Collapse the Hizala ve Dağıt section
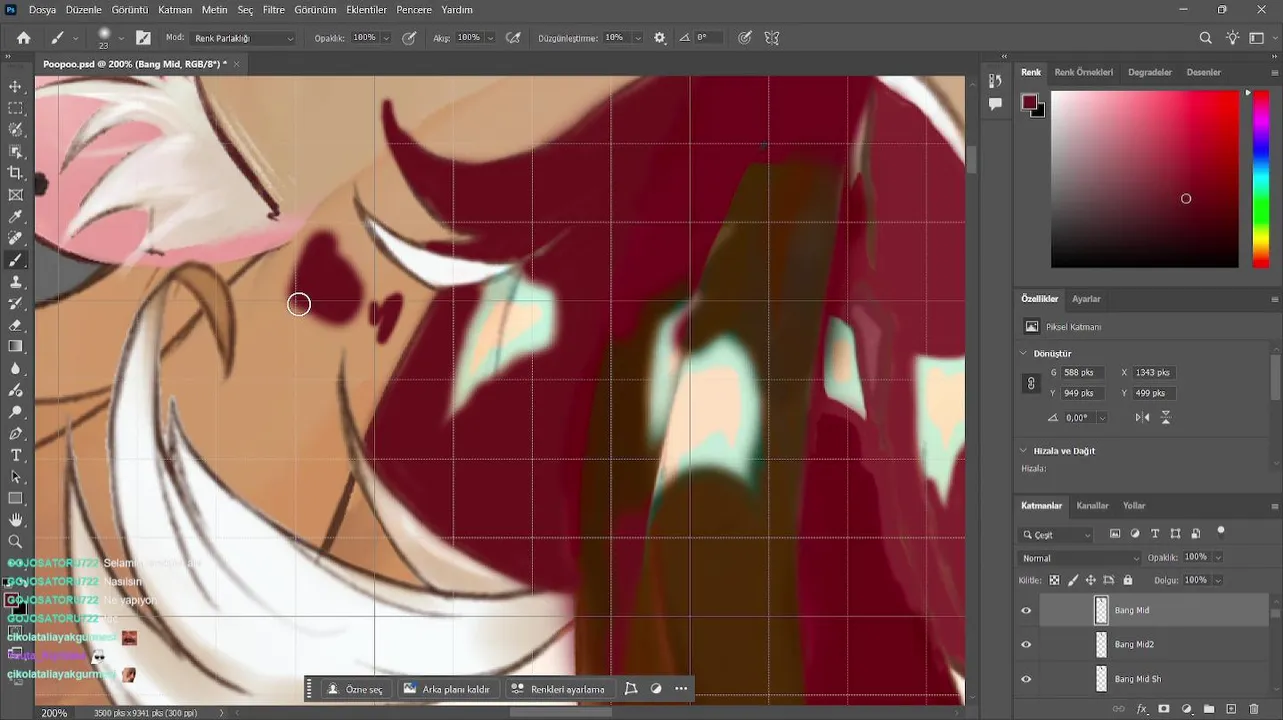1283x720 pixels. pos(1023,450)
